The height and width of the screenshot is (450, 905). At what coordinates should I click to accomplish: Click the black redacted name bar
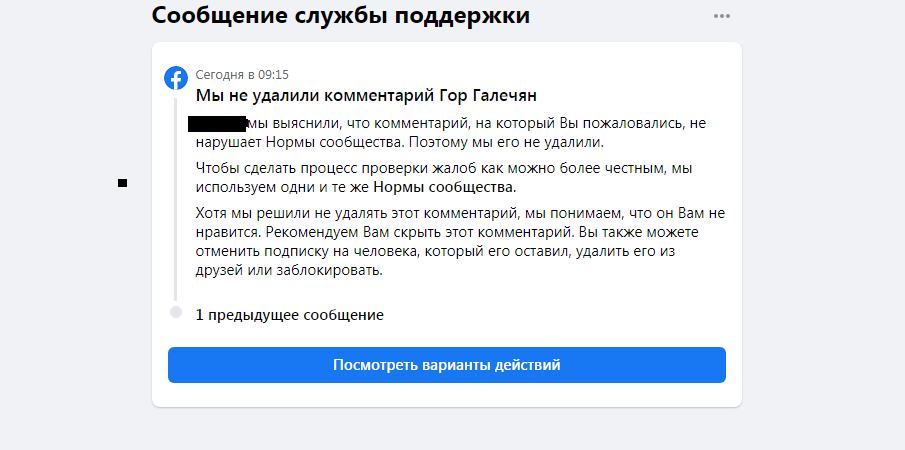coord(217,124)
